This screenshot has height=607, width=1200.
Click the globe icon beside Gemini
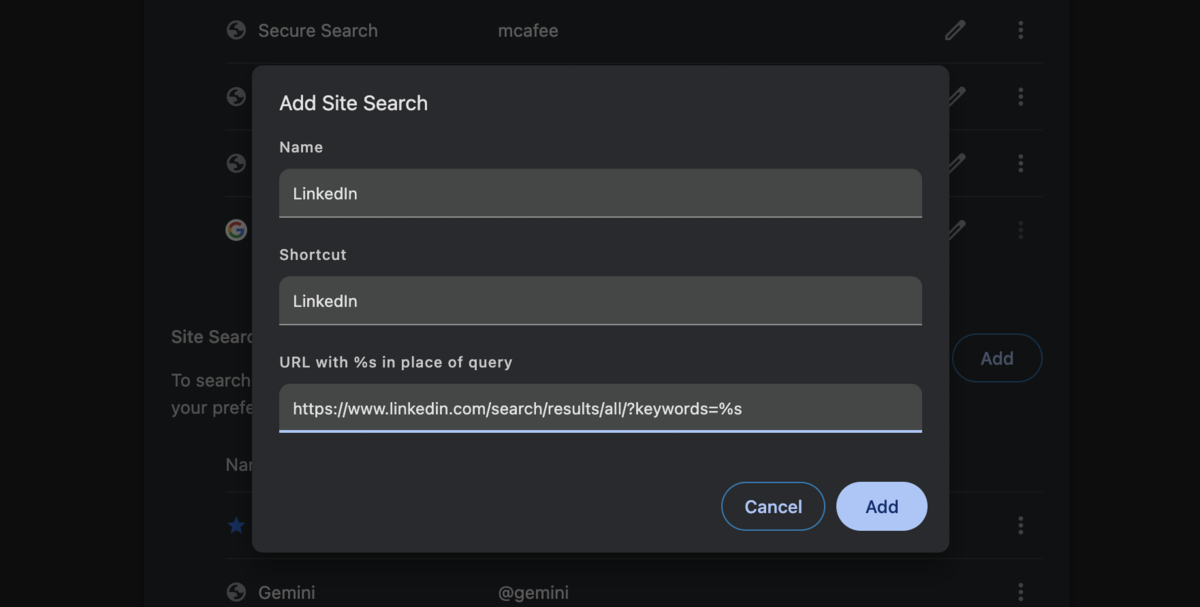click(x=236, y=592)
